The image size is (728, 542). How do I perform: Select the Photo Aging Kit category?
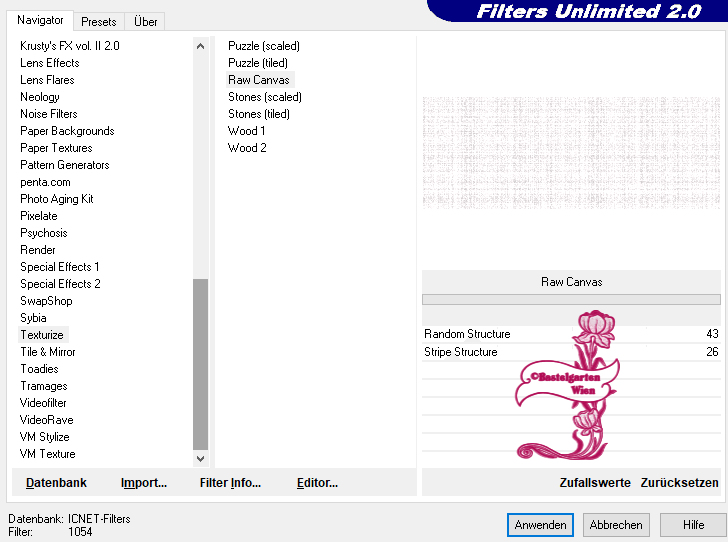tap(57, 199)
